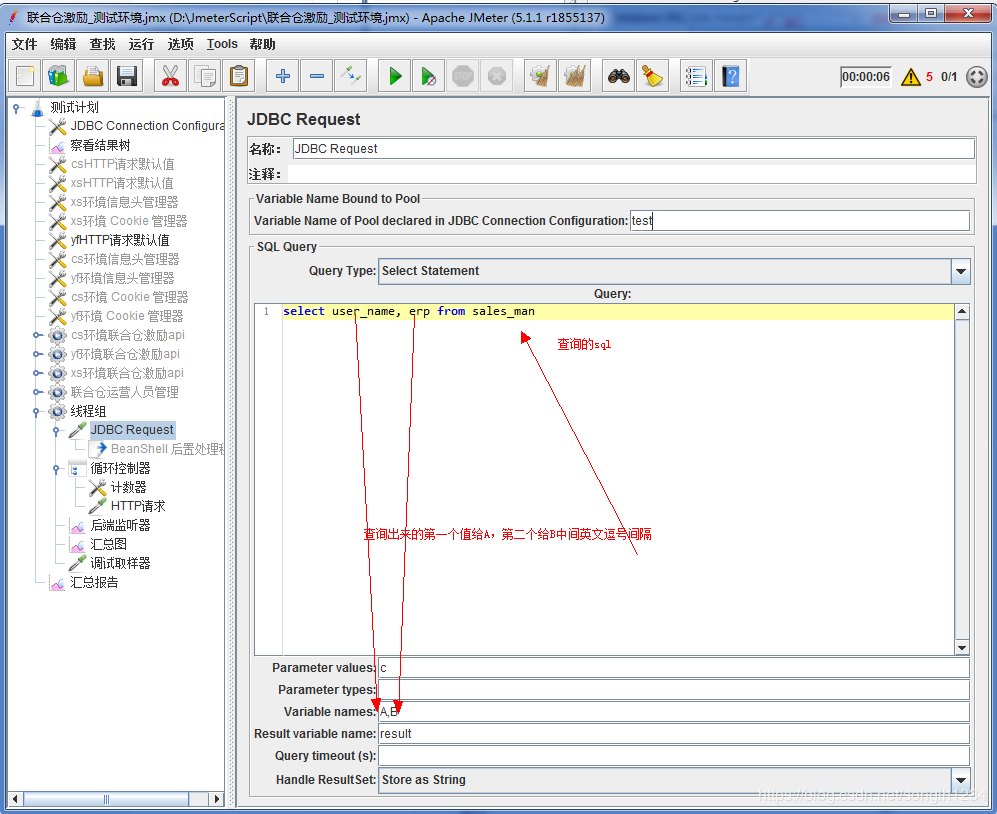Click the Shutdown test icon

coord(497,77)
